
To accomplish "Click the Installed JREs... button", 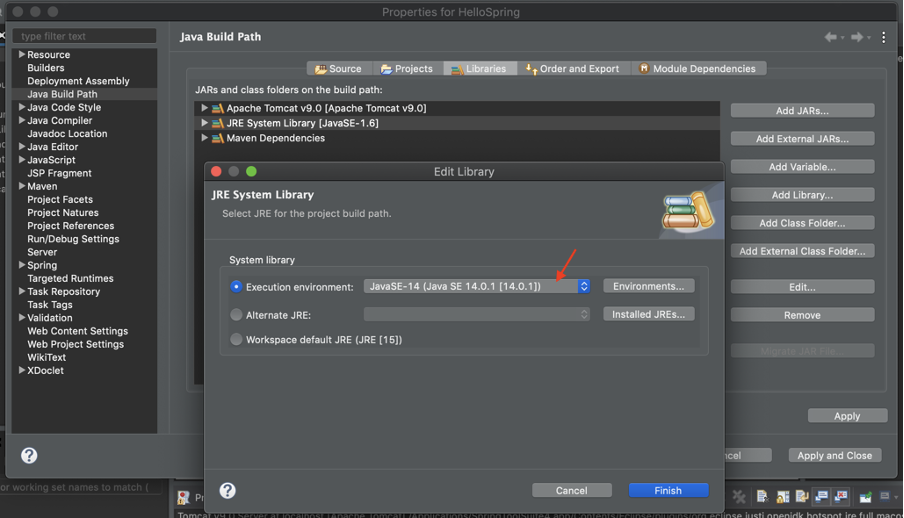I will coord(649,314).
